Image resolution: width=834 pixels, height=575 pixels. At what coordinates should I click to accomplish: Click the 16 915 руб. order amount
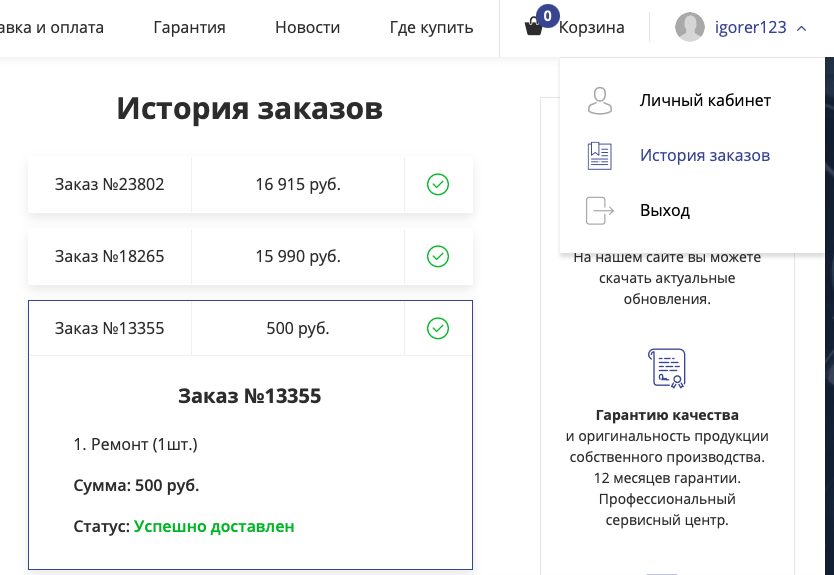298,185
